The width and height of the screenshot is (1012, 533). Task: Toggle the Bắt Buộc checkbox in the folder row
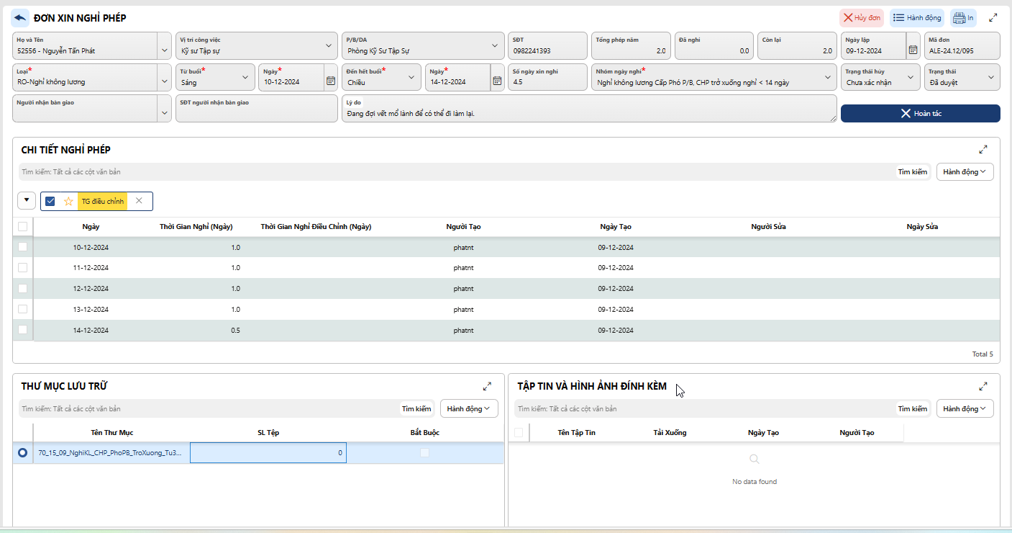click(x=425, y=453)
